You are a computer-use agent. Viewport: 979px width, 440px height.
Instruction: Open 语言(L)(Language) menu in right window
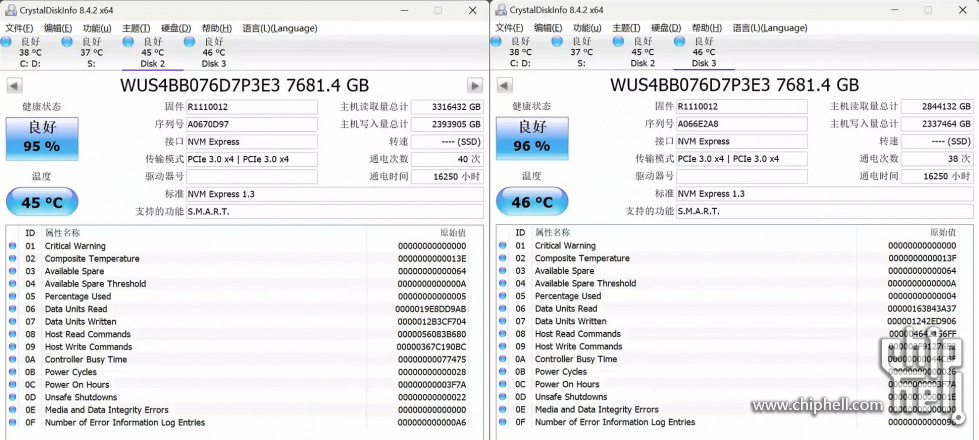770,28
